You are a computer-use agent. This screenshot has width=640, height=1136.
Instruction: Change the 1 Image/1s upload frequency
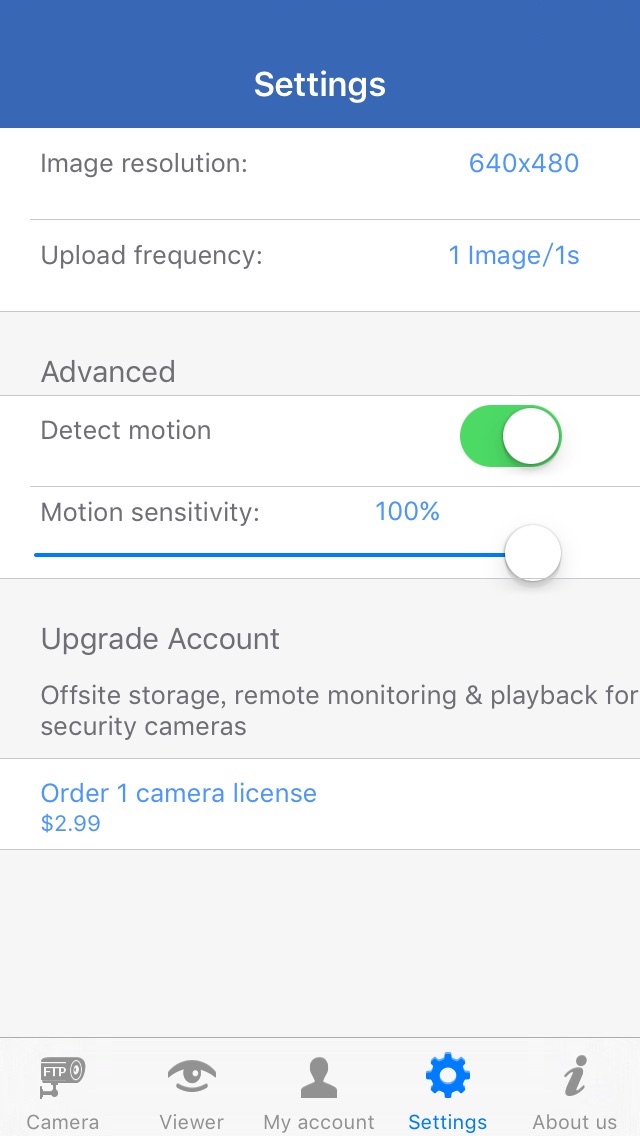pyautogui.click(x=514, y=256)
